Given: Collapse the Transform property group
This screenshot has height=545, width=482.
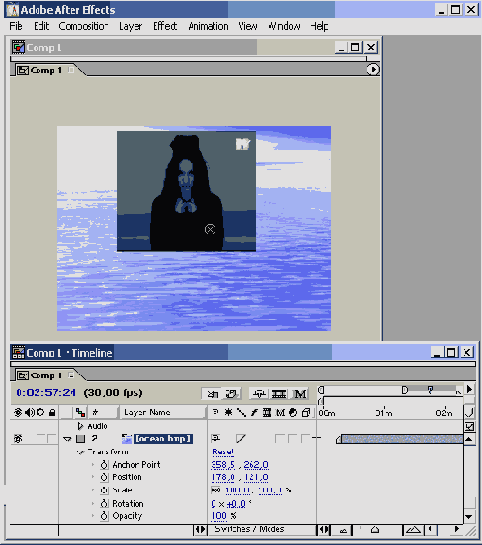Looking at the screenshot, I should coord(80,452).
